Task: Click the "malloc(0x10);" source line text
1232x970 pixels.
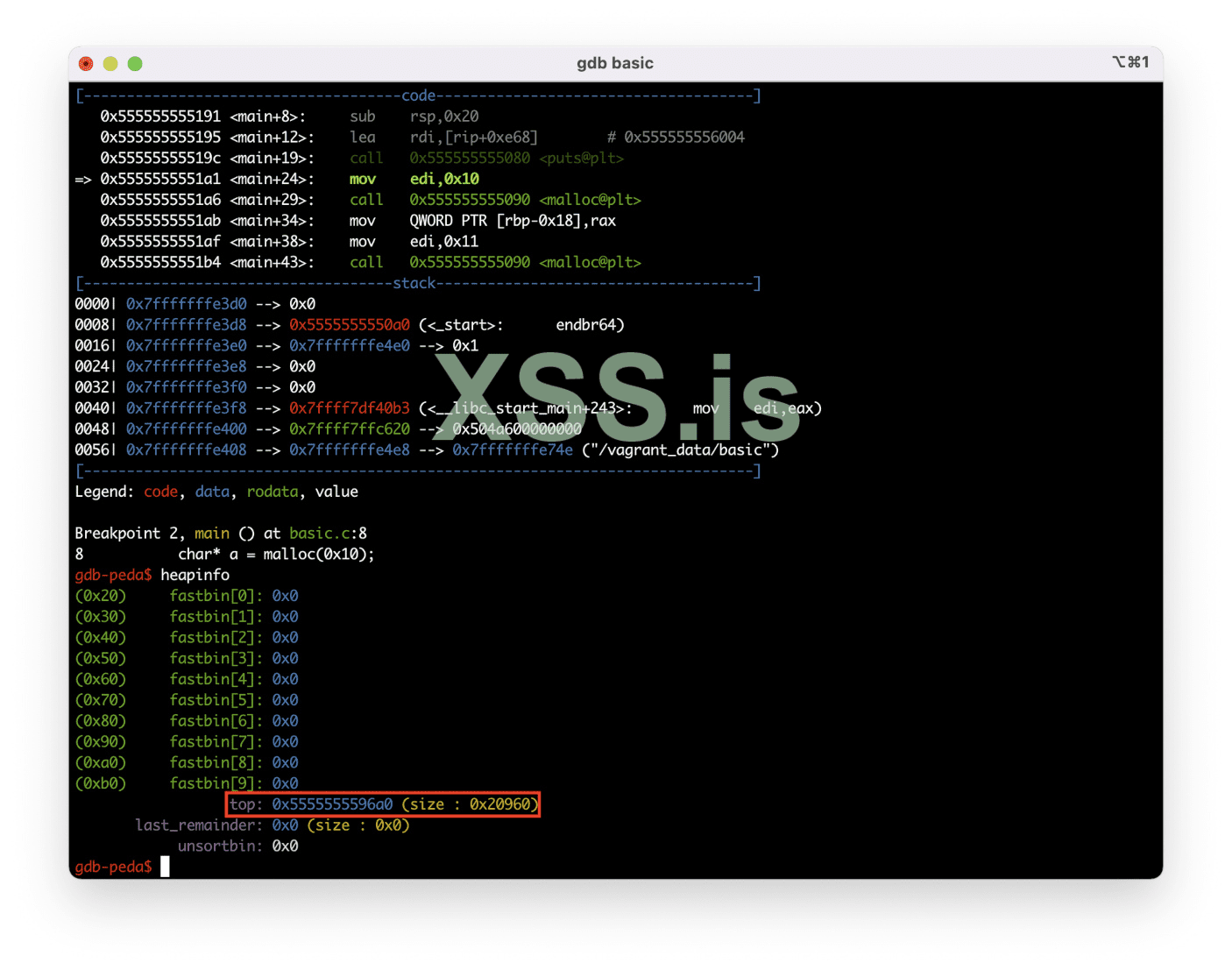Action: [x=319, y=555]
